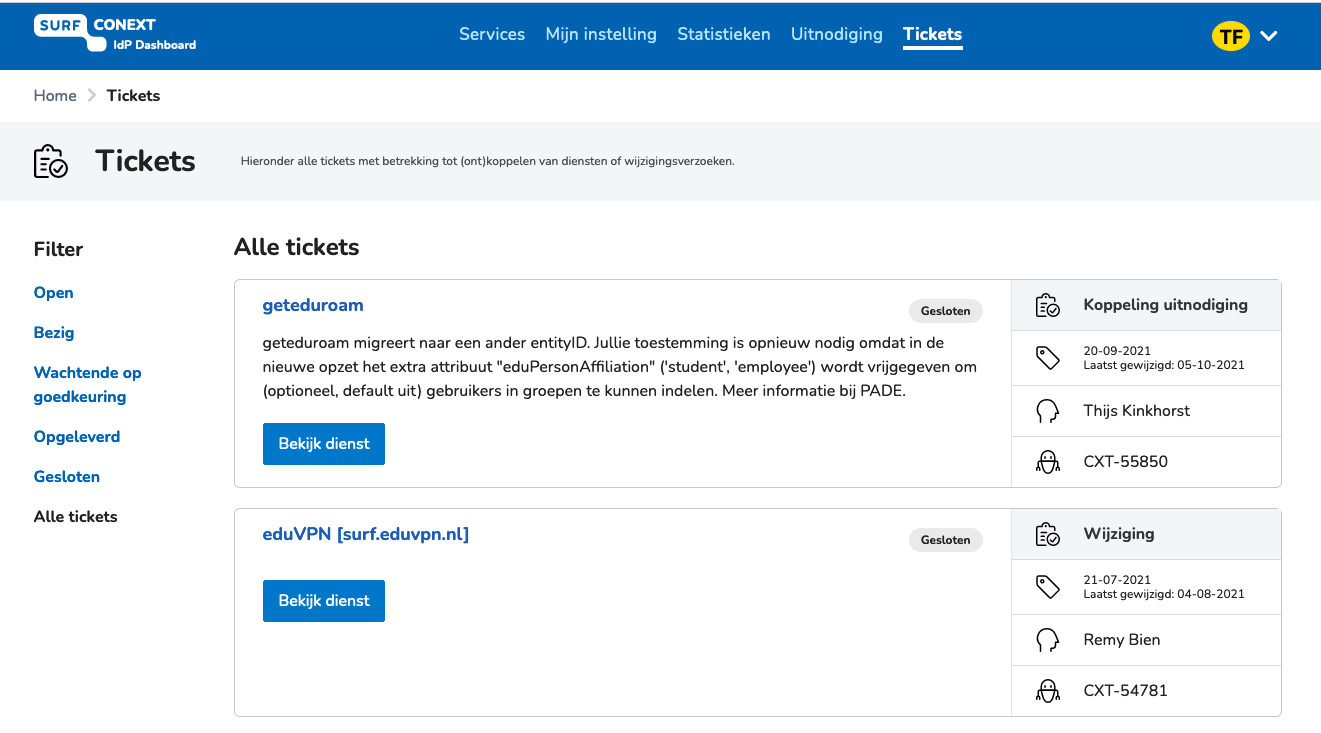The image size is (1321, 733).
Task: Open the eduVPN [surf.eduvpn.nl] ticket title
Action: tap(366, 534)
